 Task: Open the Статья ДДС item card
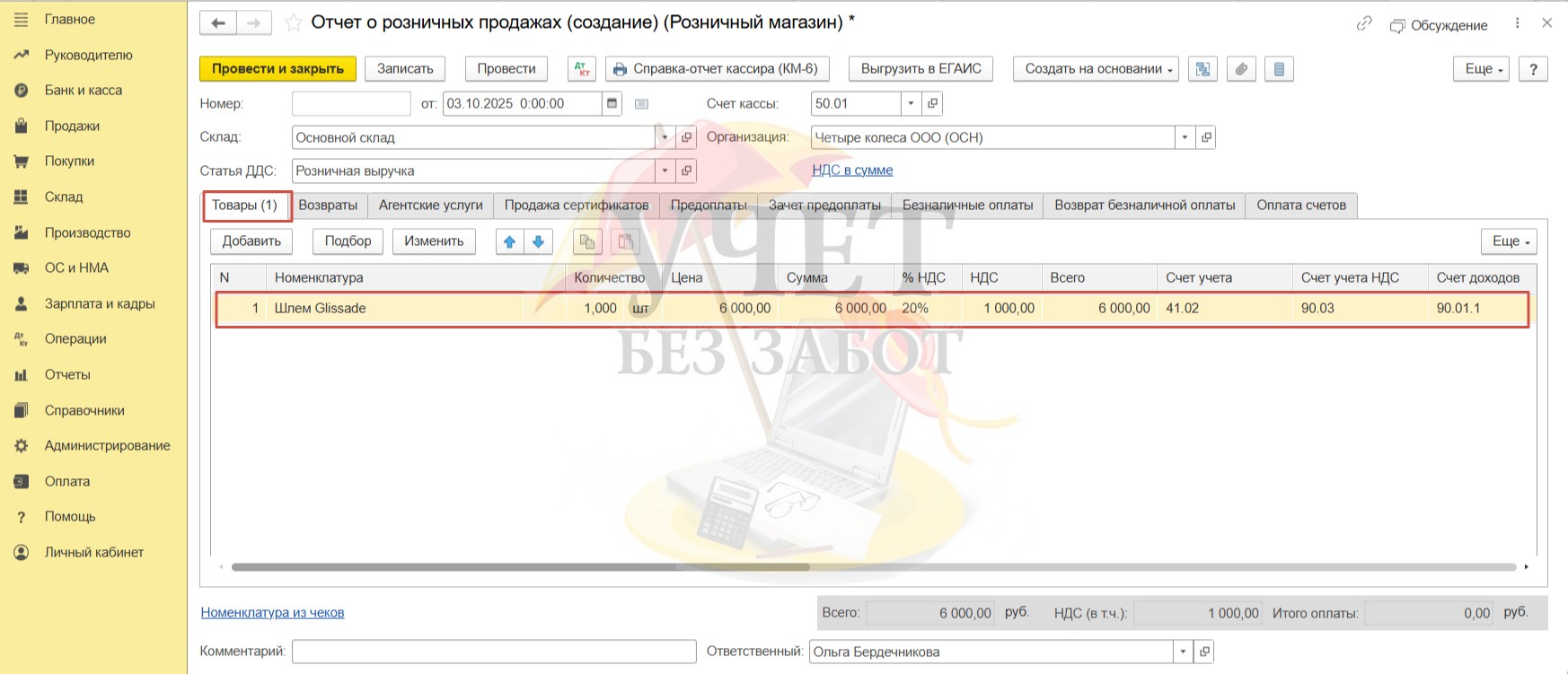[x=687, y=171]
